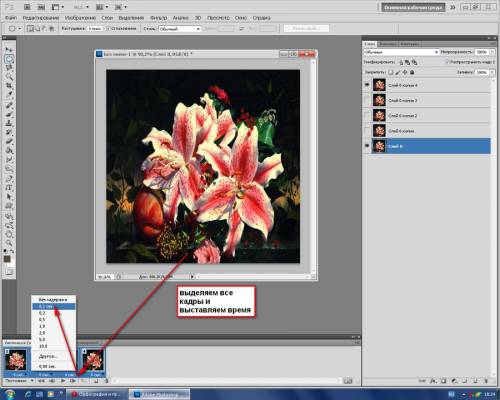Viewport: 500px width, 400px height.
Task: Delete frame using trash icon in animation panel
Action: pyautogui.click(x=106, y=381)
